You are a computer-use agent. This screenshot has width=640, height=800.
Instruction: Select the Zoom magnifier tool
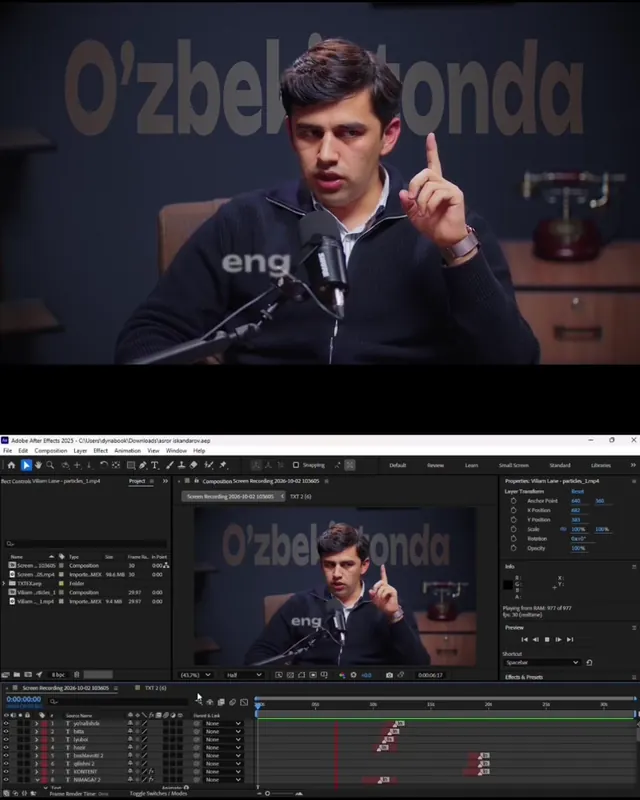(50, 465)
